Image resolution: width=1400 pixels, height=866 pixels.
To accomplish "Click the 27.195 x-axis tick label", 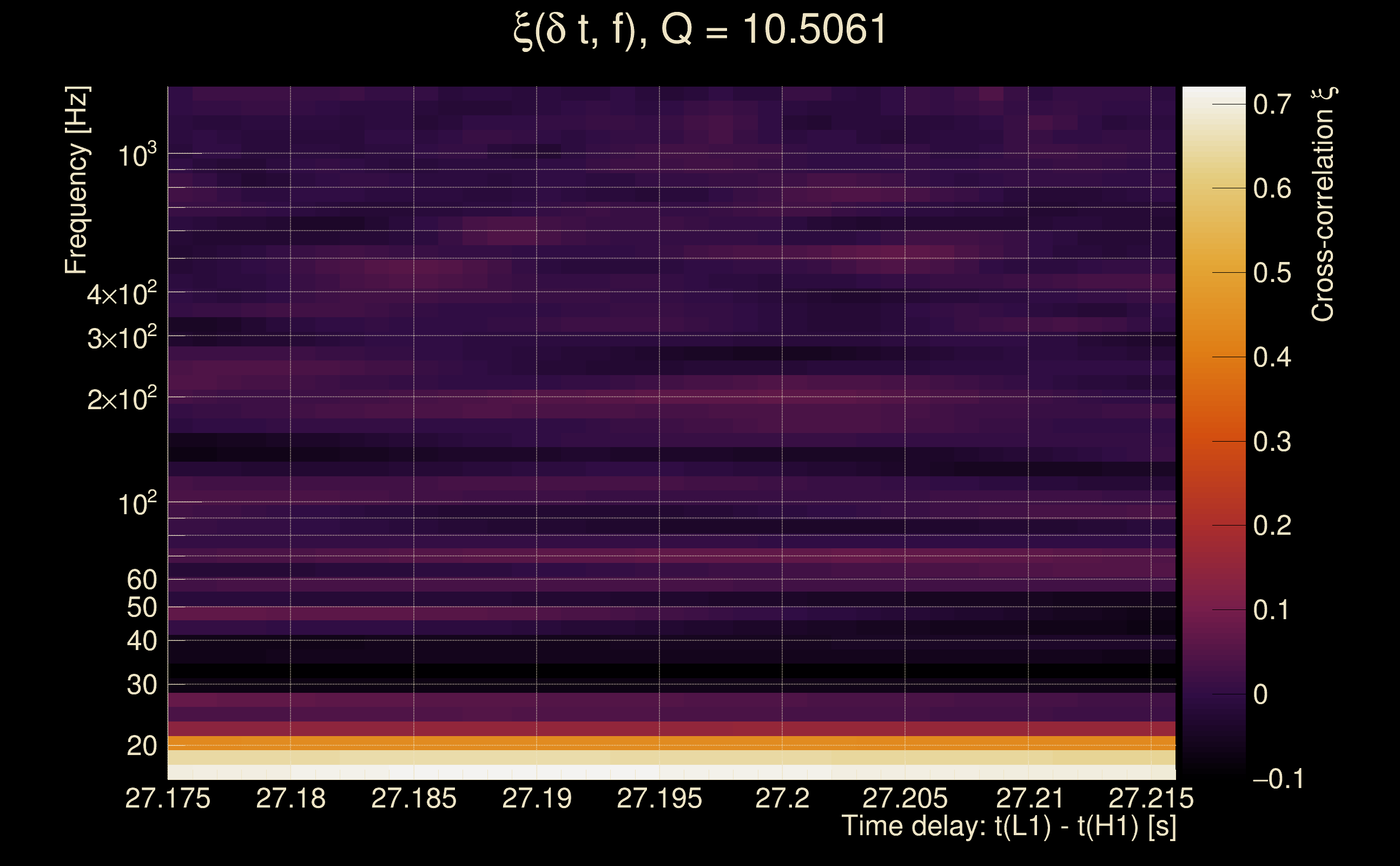I will pyautogui.click(x=659, y=798).
